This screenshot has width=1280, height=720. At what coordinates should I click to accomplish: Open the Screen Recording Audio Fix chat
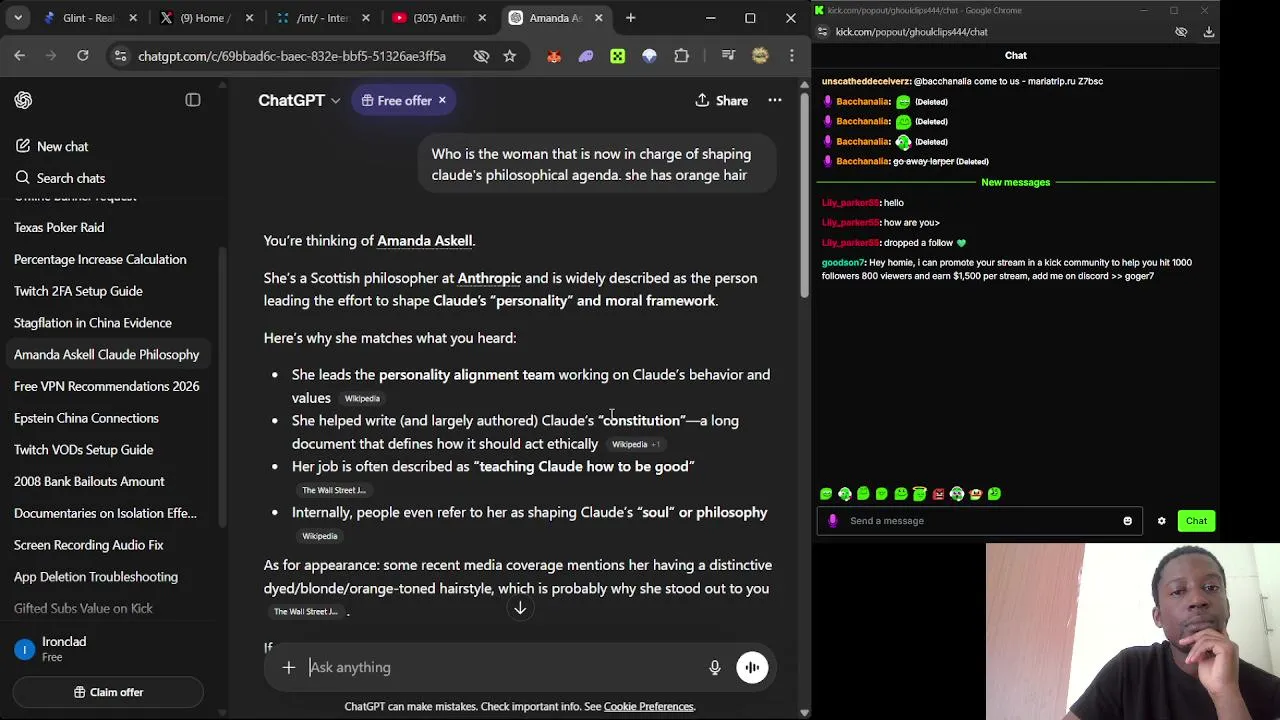click(89, 545)
